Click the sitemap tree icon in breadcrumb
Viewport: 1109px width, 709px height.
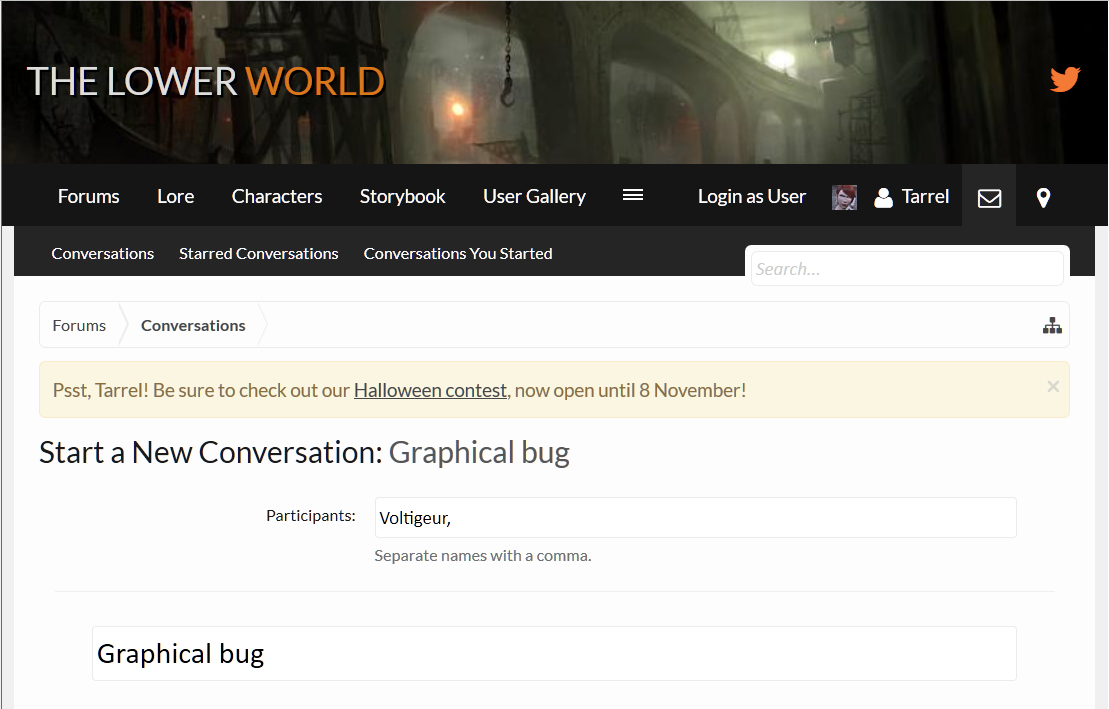click(1052, 325)
